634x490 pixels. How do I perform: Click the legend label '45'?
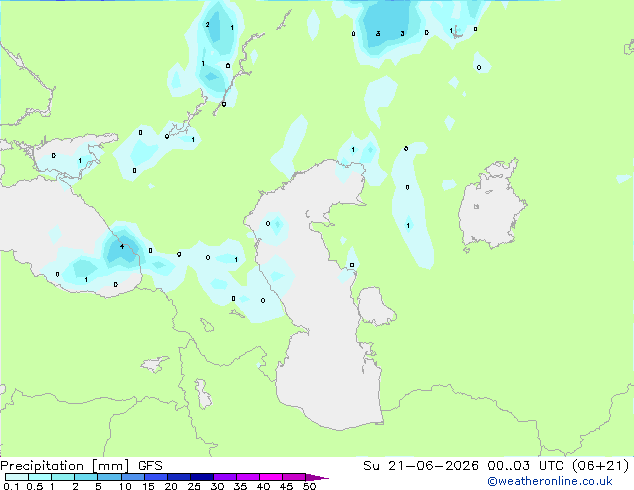click(x=286, y=486)
